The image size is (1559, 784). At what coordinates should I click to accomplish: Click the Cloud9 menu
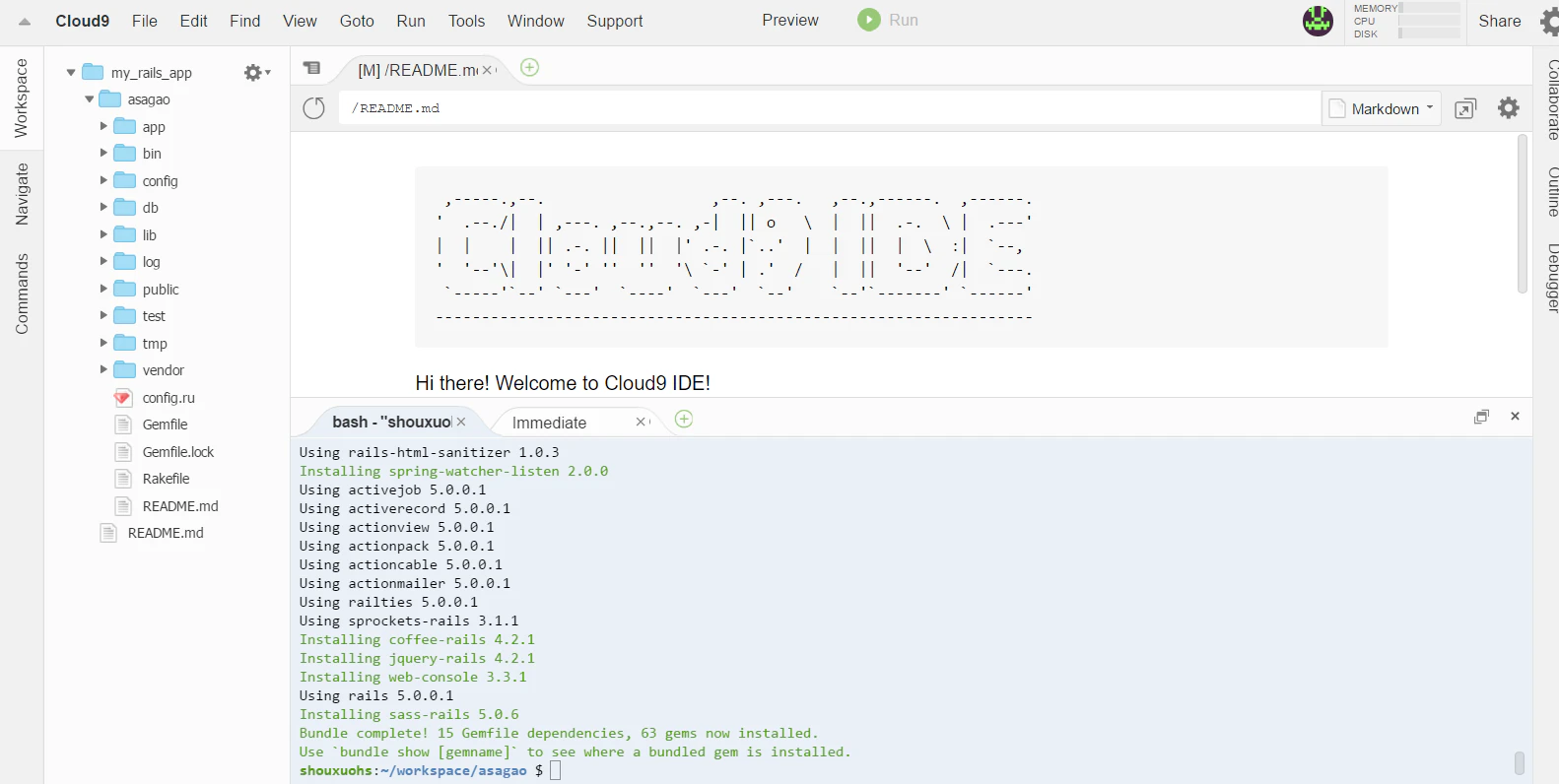click(x=83, y=21)
